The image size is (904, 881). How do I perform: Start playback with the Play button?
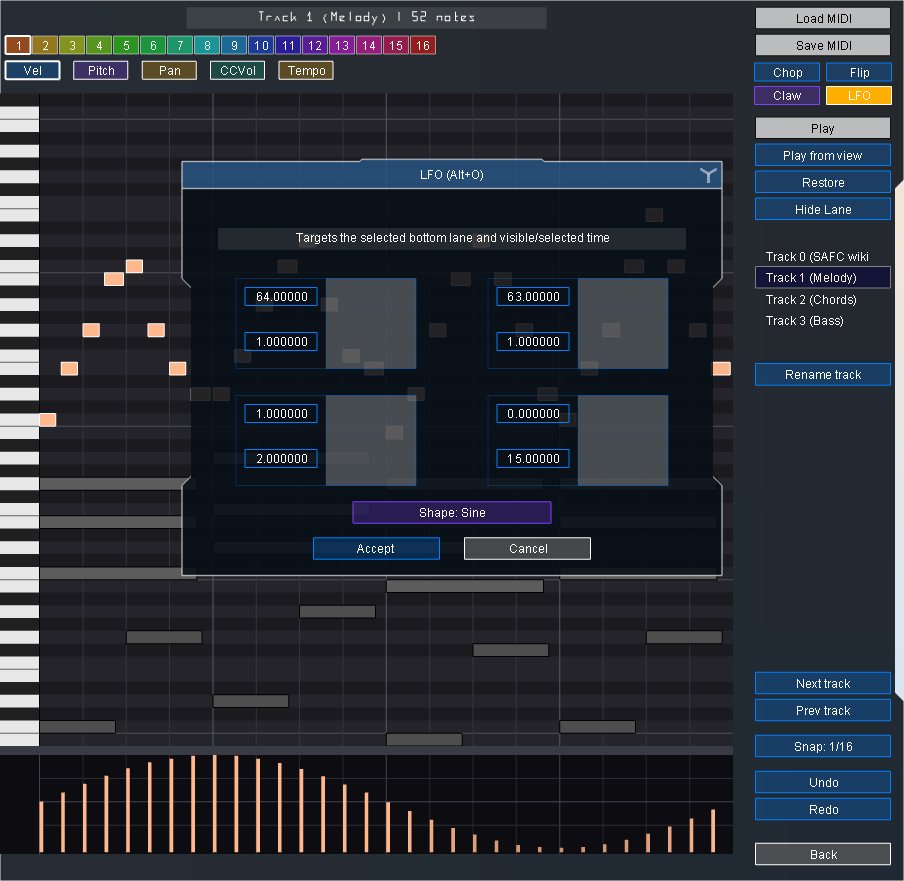pos(823,129)
